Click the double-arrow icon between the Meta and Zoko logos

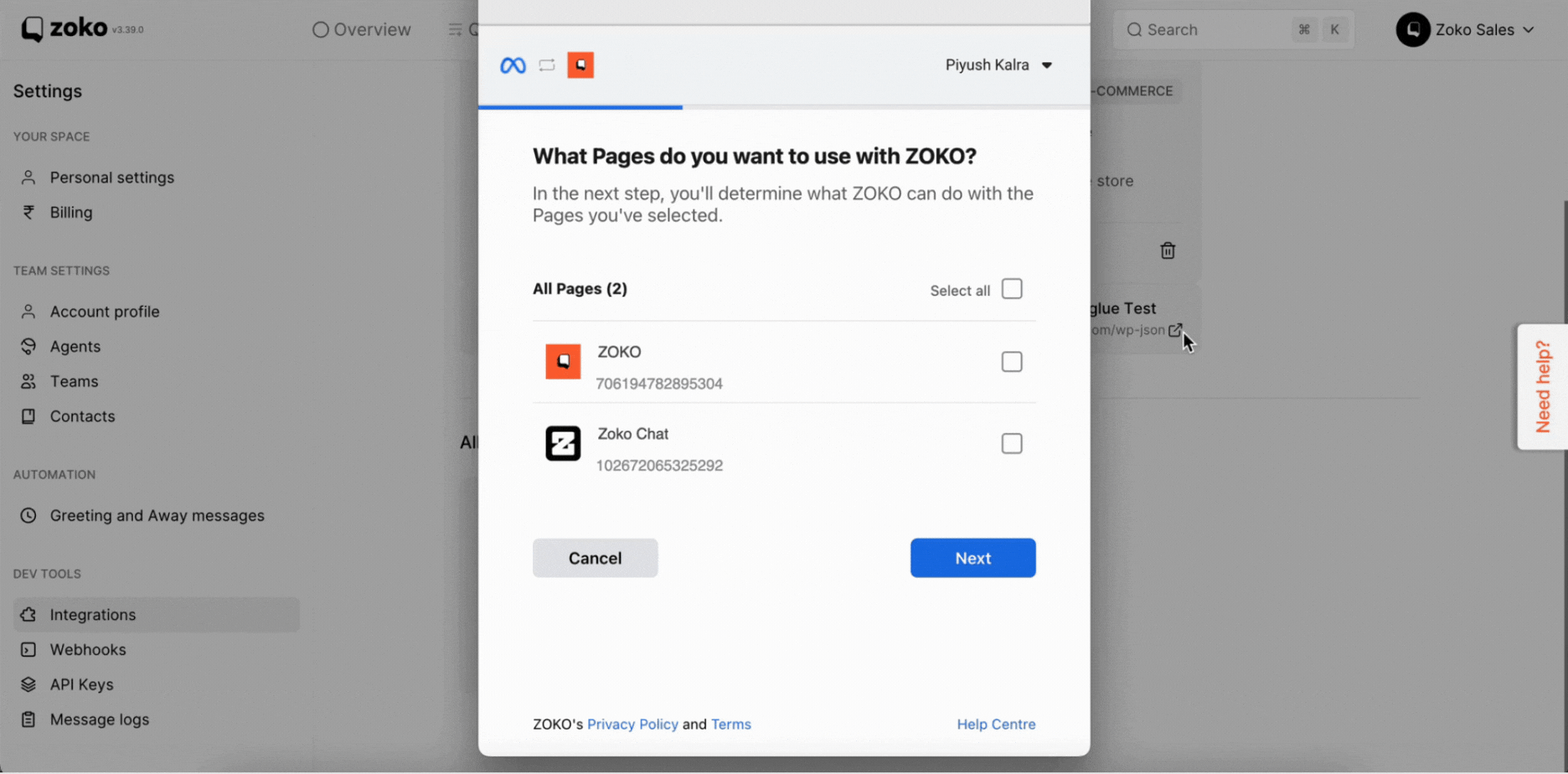(x=547, y=65)
